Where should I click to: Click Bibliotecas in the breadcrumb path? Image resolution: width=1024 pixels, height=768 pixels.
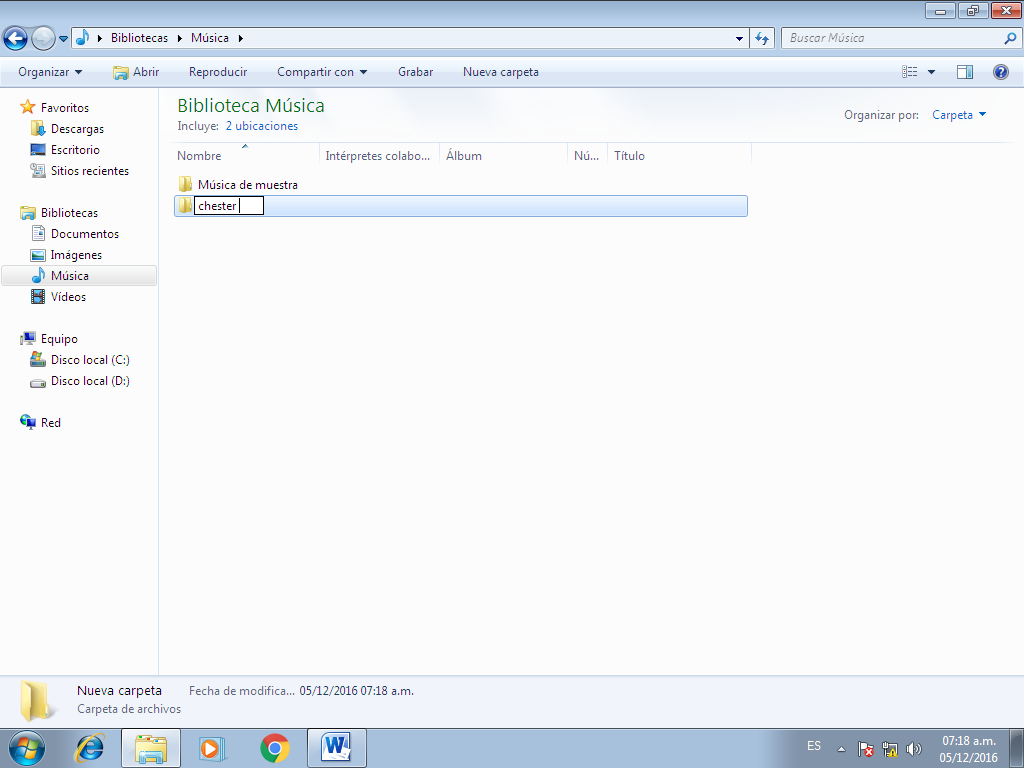click(140, 37)
